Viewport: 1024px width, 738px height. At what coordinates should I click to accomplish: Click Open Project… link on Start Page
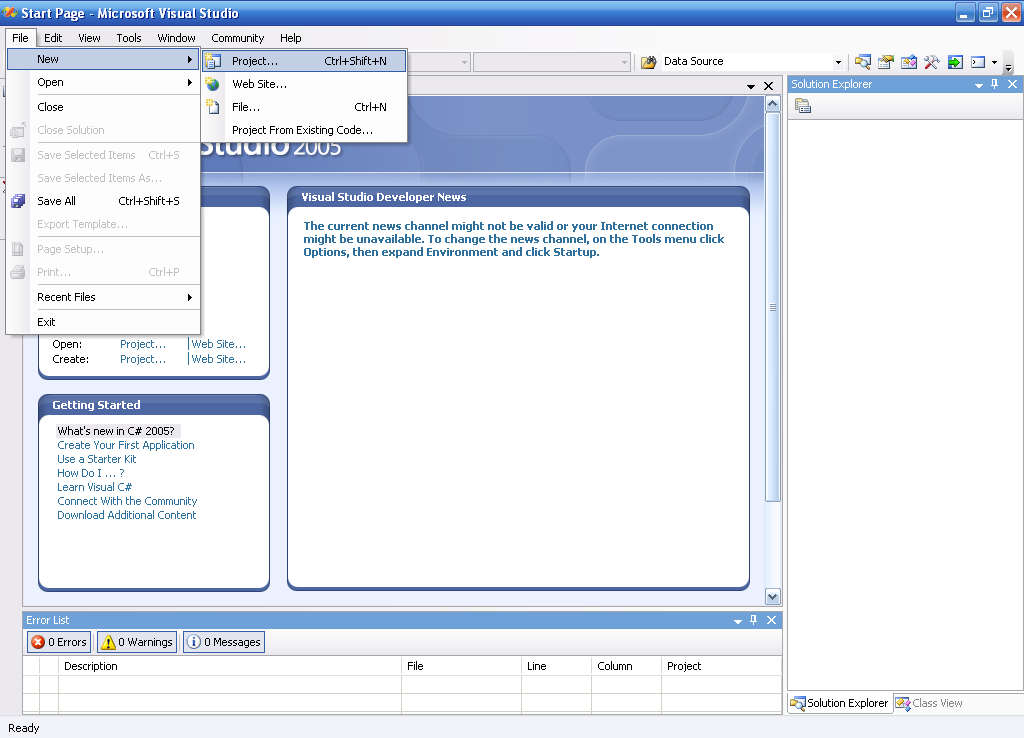coord(143,344)
